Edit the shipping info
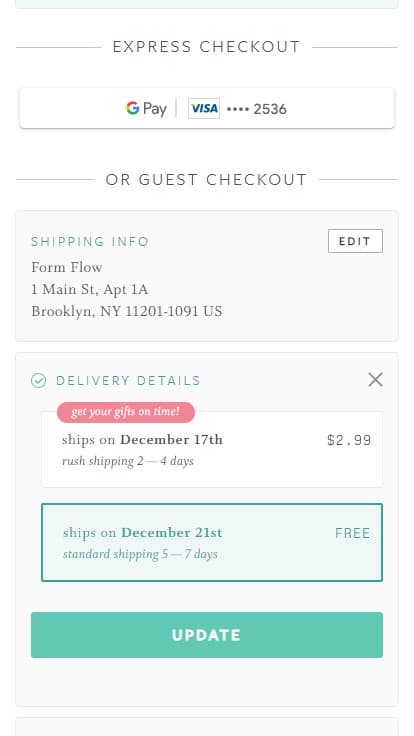Image resolution: width=414 pixels, height=736 pixels. point(355,241)
